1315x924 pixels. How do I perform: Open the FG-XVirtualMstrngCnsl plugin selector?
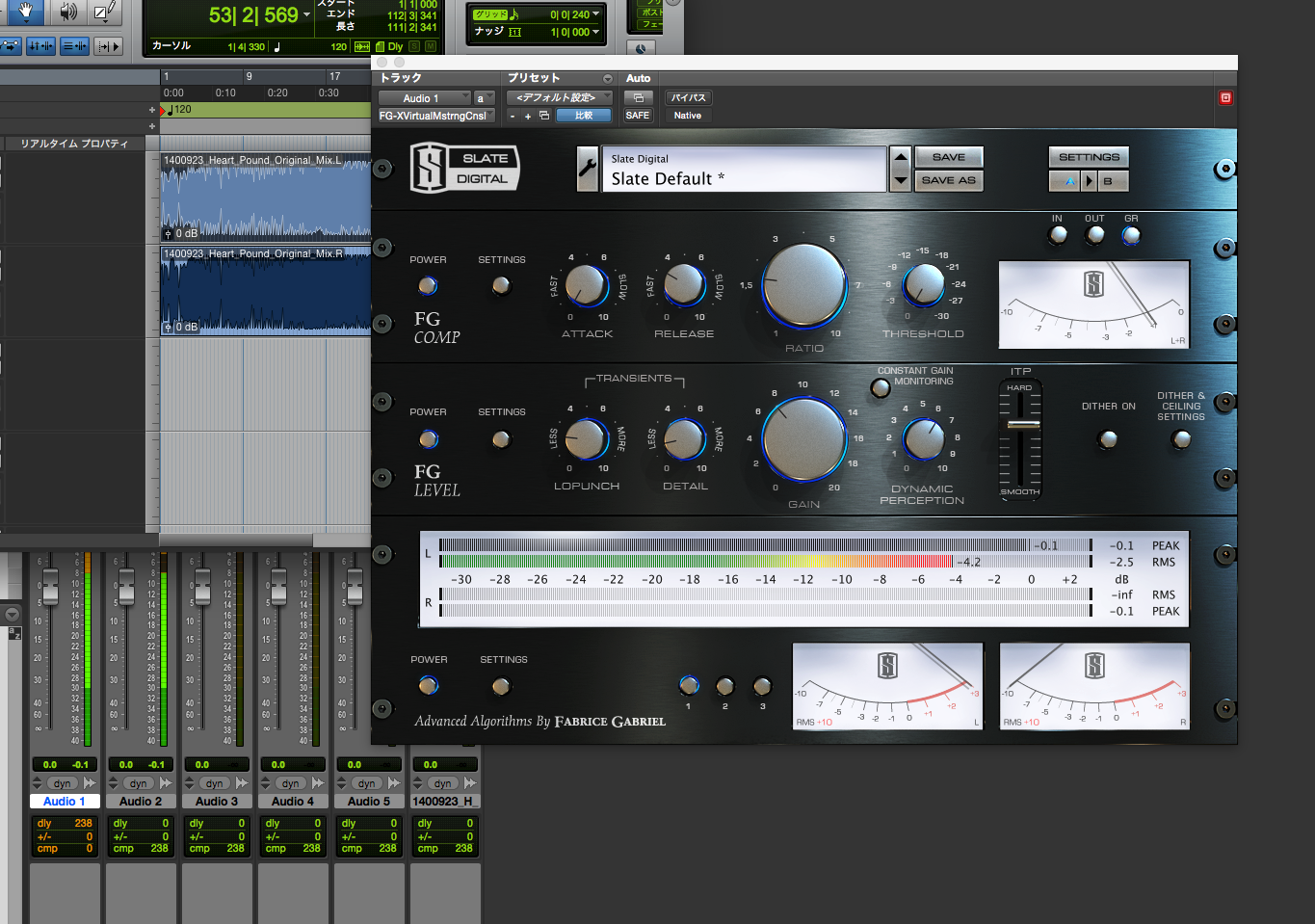[x=436, y=116]
